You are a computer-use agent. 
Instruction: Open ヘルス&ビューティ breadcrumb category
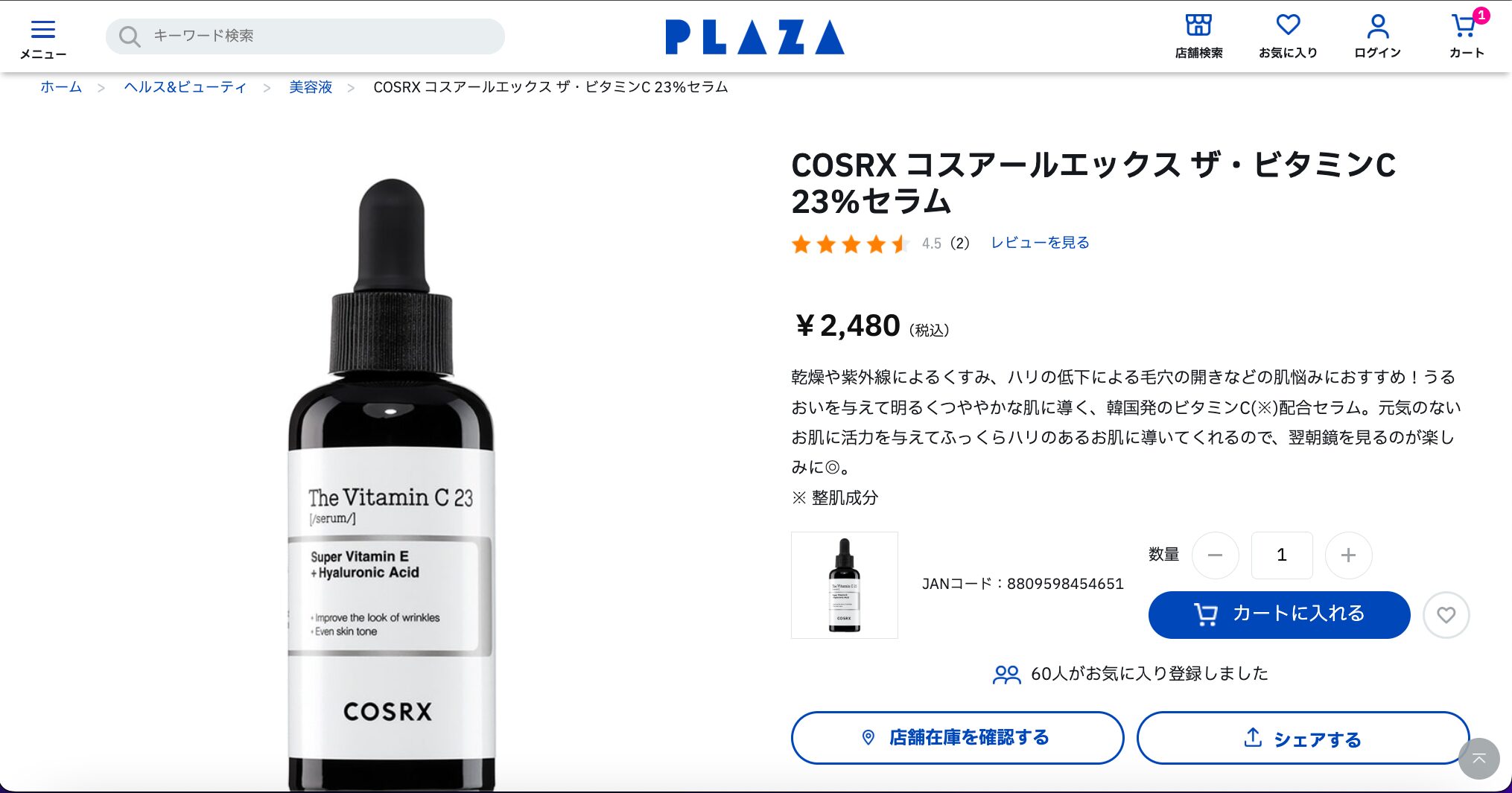(x=185, y=87)
